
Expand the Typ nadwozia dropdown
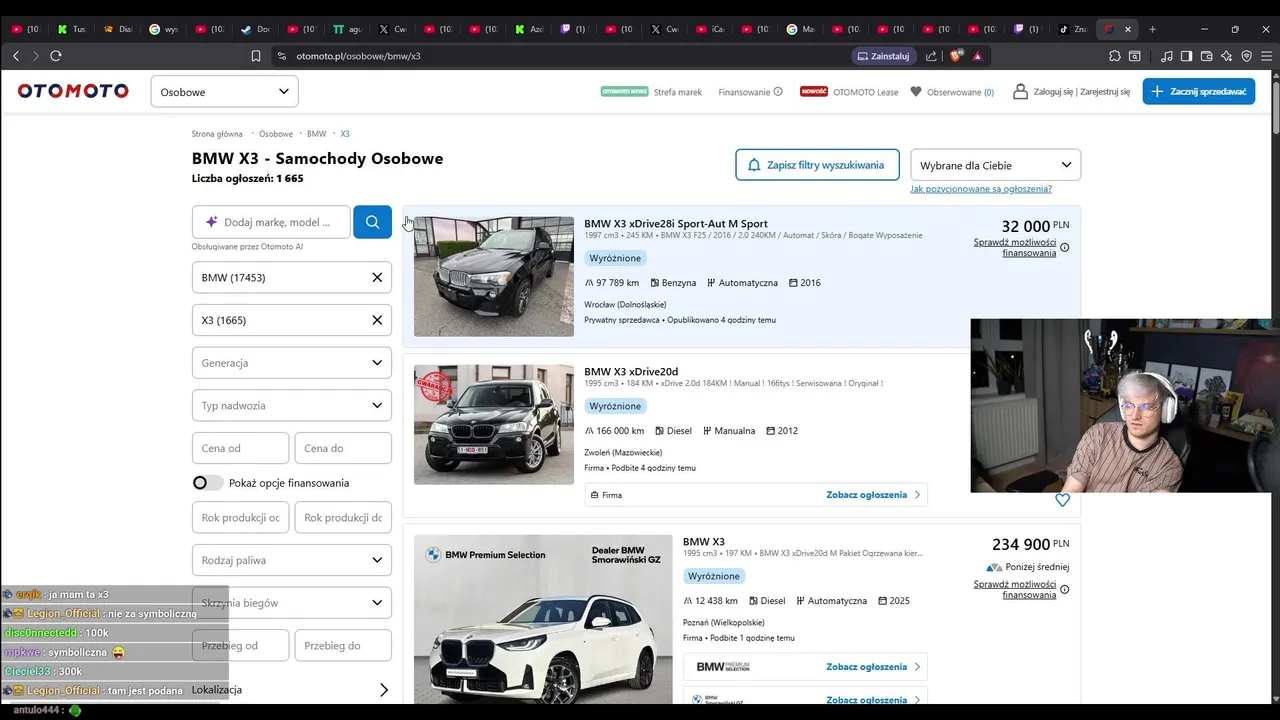point(291,405)
